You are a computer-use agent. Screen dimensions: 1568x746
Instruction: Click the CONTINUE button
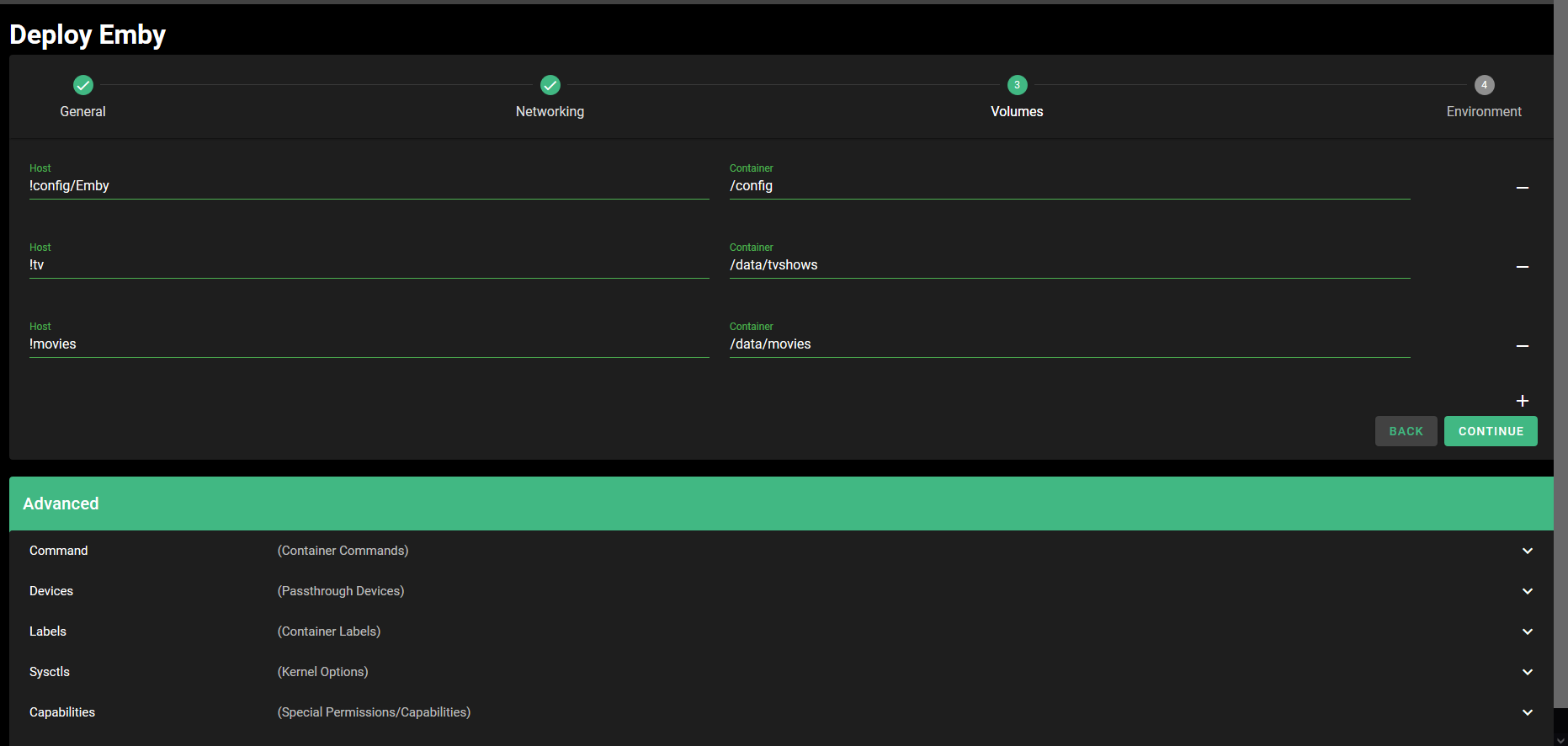click(x=1491, y=431)
